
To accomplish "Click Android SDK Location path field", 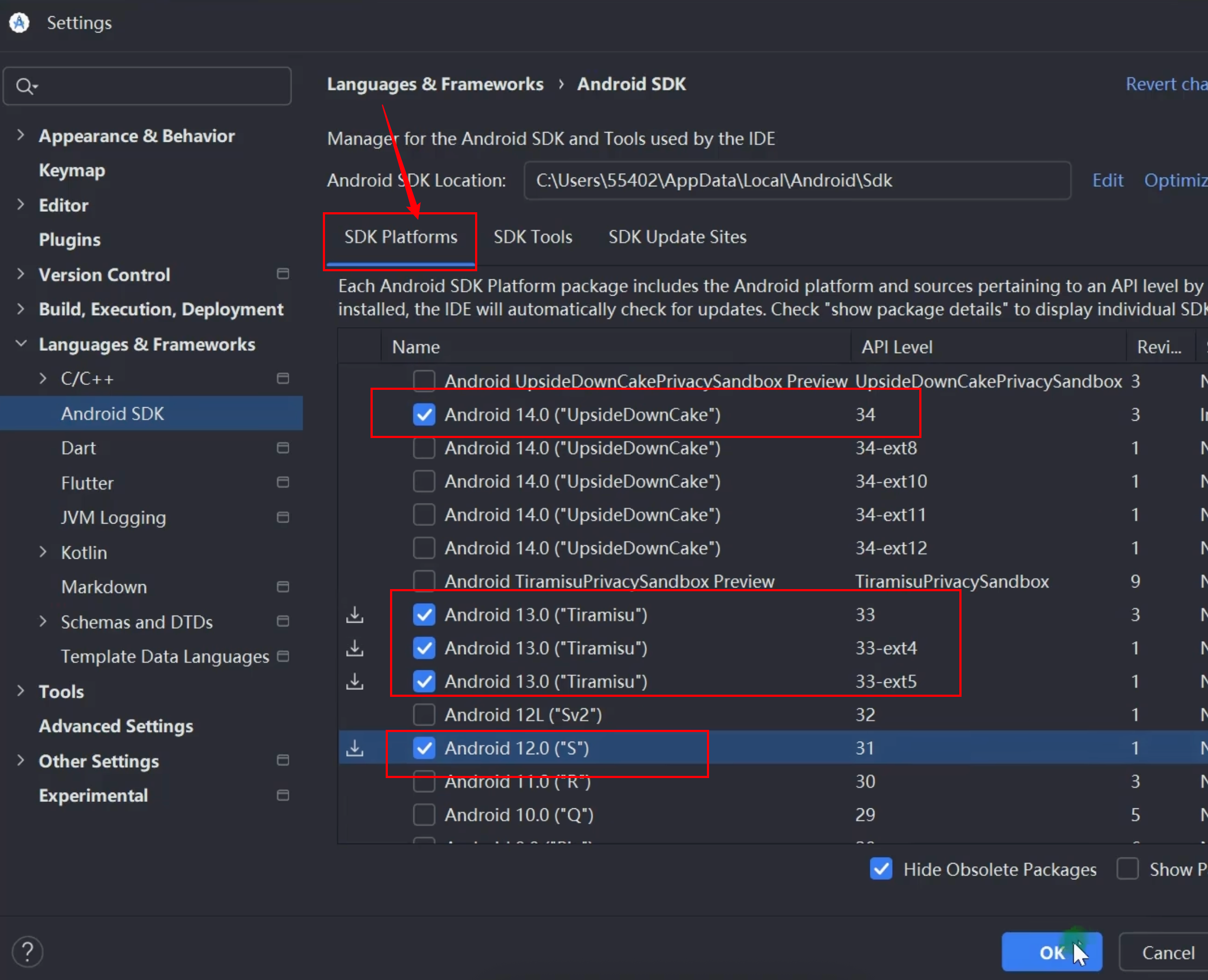I will [797, 181].
